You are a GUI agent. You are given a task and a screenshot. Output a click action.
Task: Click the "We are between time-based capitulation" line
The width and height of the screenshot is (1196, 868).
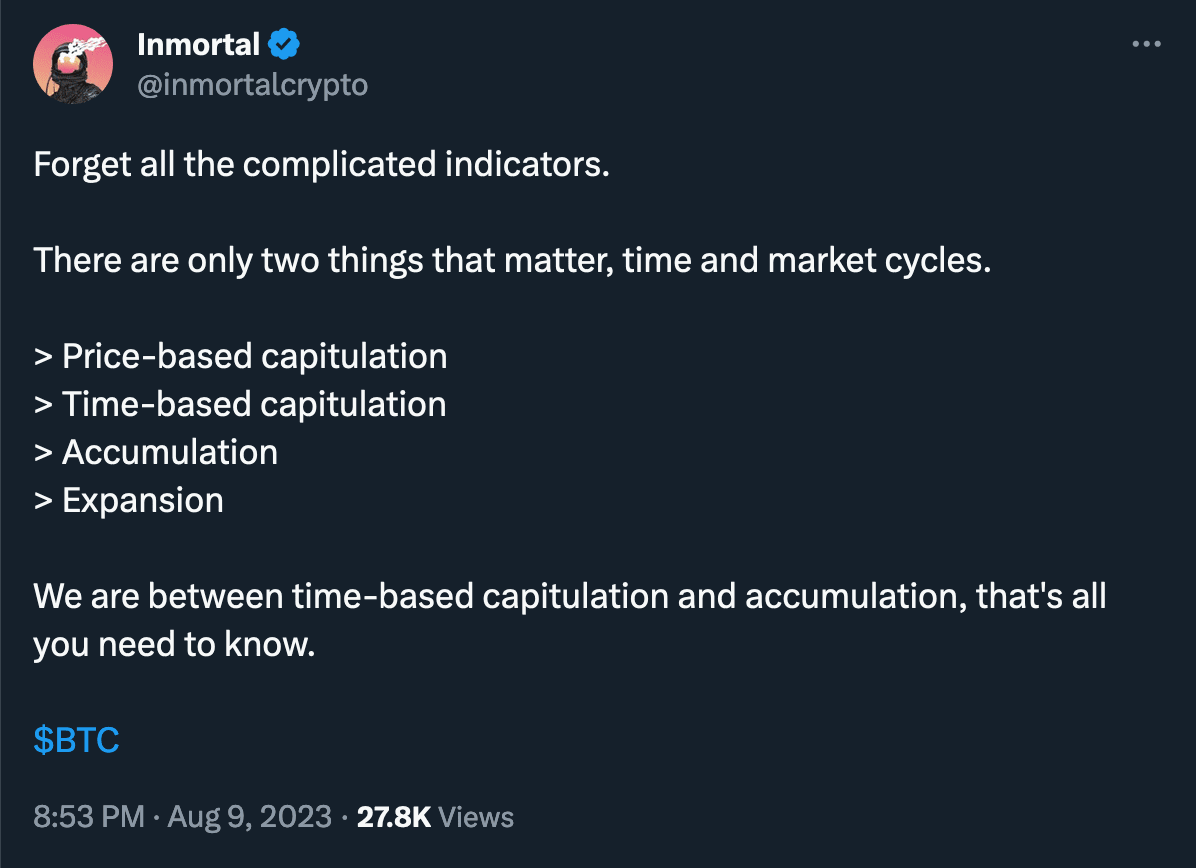[400, 596]
